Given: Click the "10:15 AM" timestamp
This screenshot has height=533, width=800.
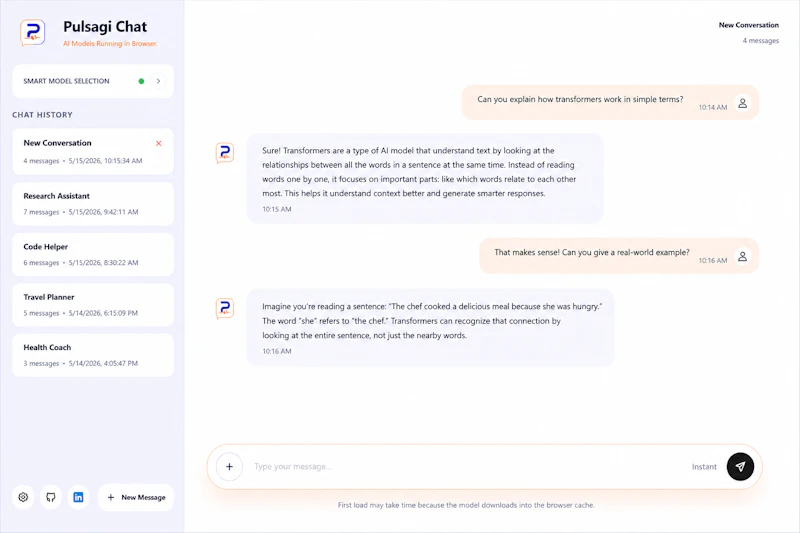Looking at the screenshot, I should 277,209.
